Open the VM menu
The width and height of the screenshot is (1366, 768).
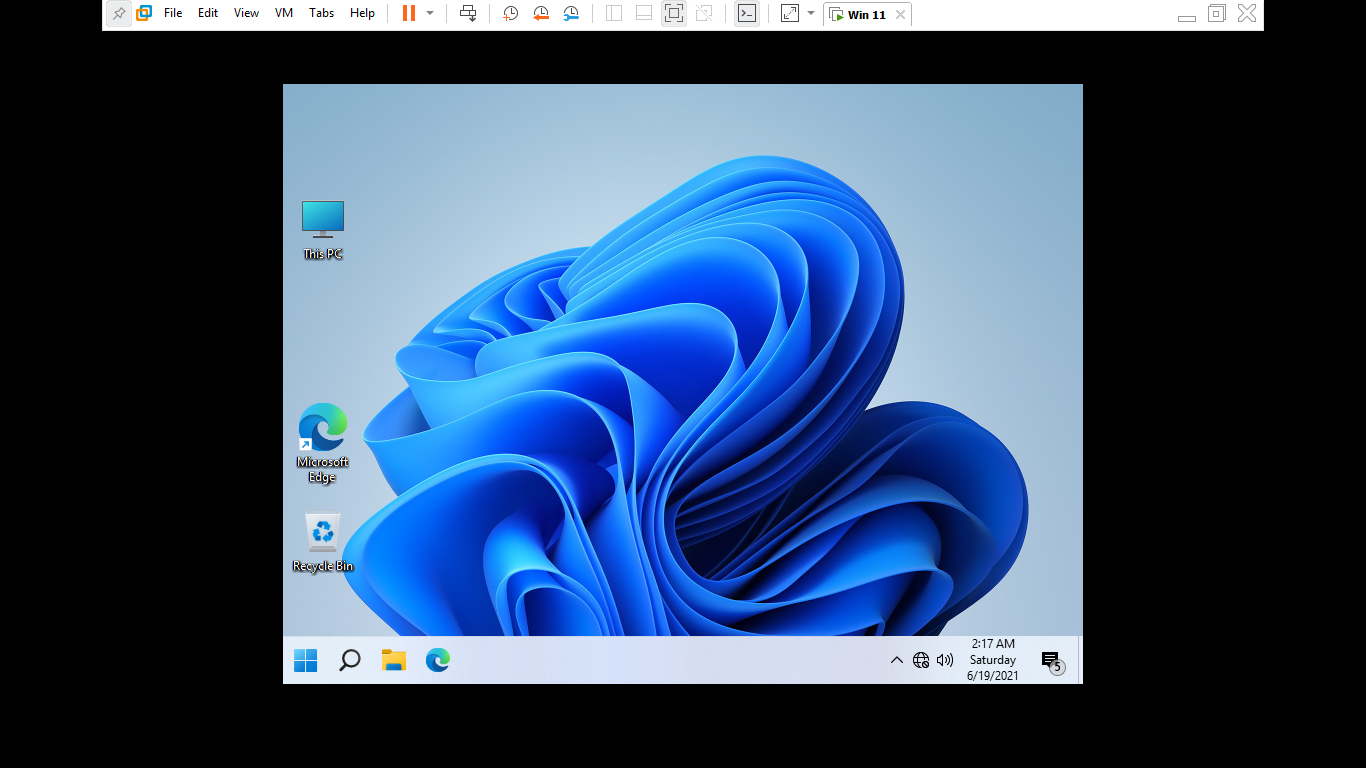(x=284, y=14)
